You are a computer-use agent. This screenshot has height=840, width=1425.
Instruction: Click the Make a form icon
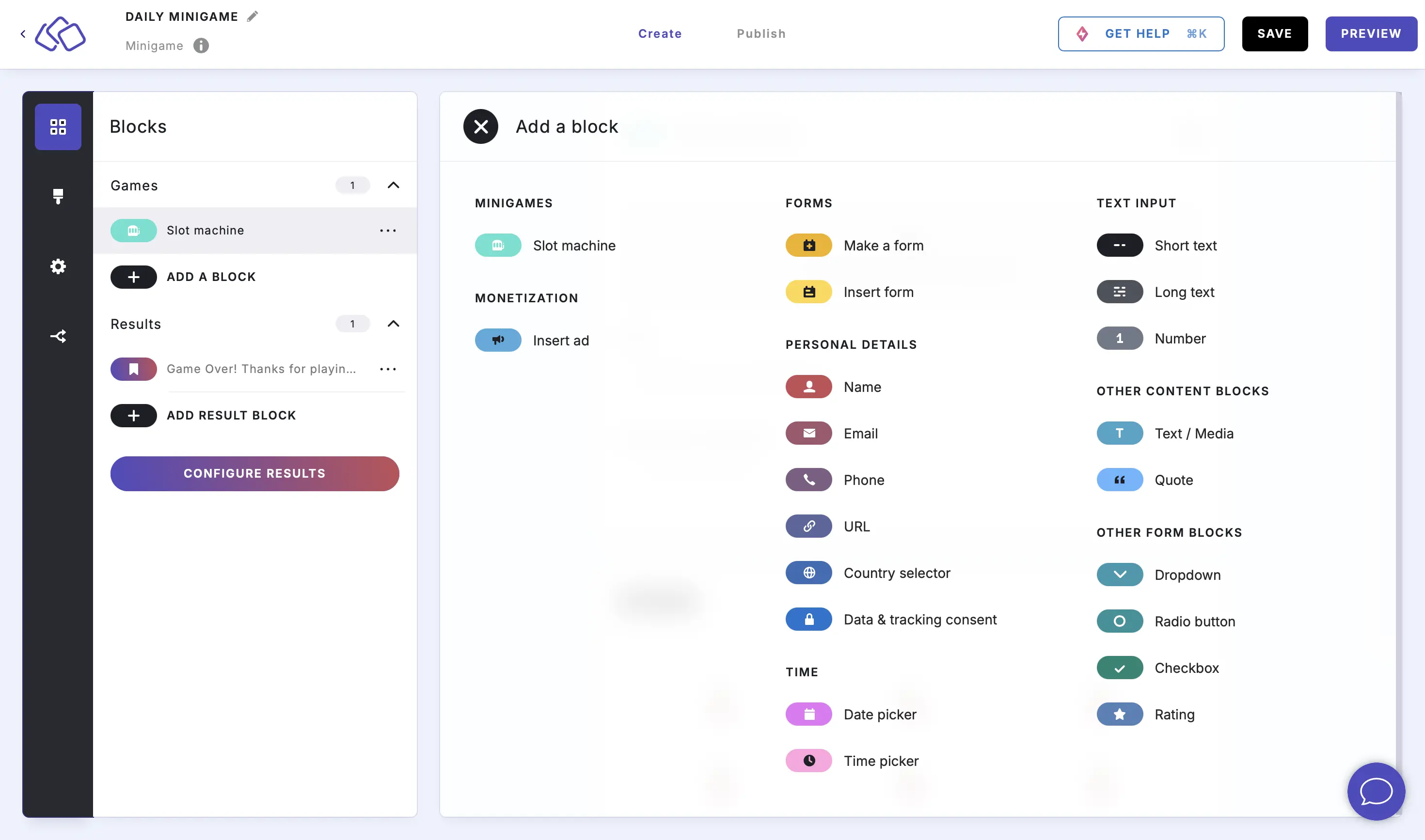pyautogui.click(x=809, y=244)
